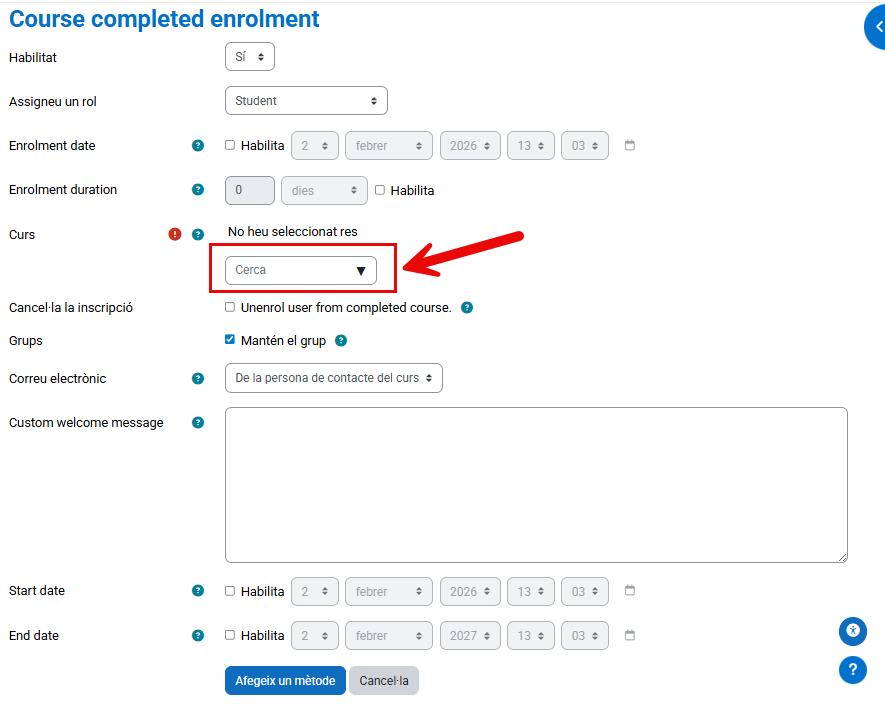Uncheck the Mantén el grup checkbox
This screenshot has width=885, height=704.
[230, 340]
